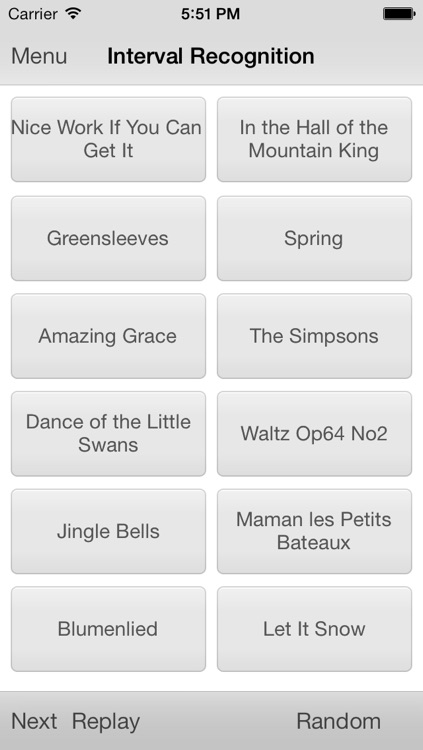Image resolution: width=423 pixels, height=750 pixels.
Task: Choose Waltz Op64 No2 answer
Action: (x=314, y=433)
